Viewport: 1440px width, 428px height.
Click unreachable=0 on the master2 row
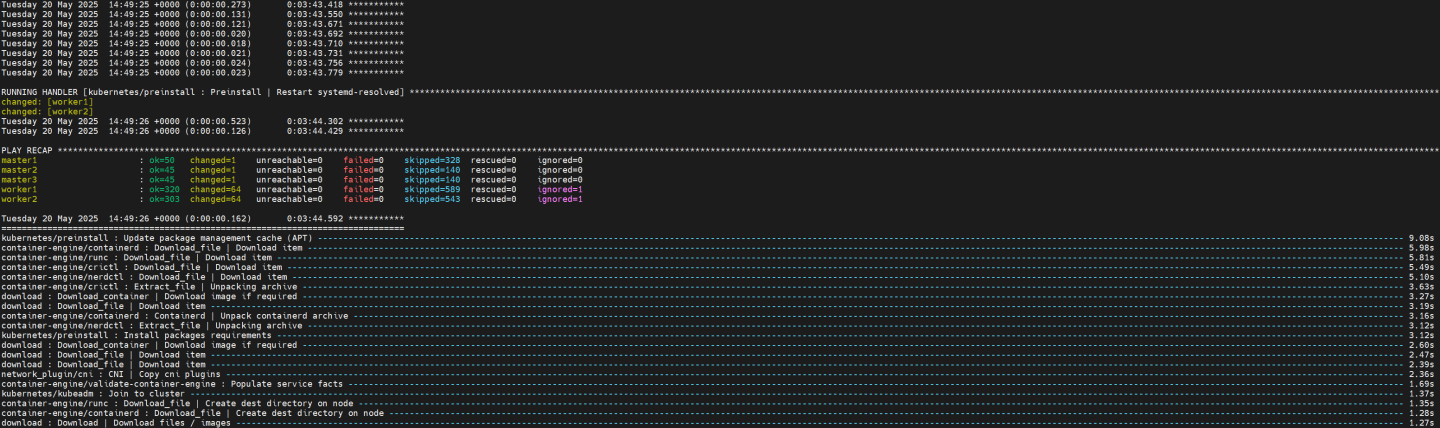[x=289, y=170]
